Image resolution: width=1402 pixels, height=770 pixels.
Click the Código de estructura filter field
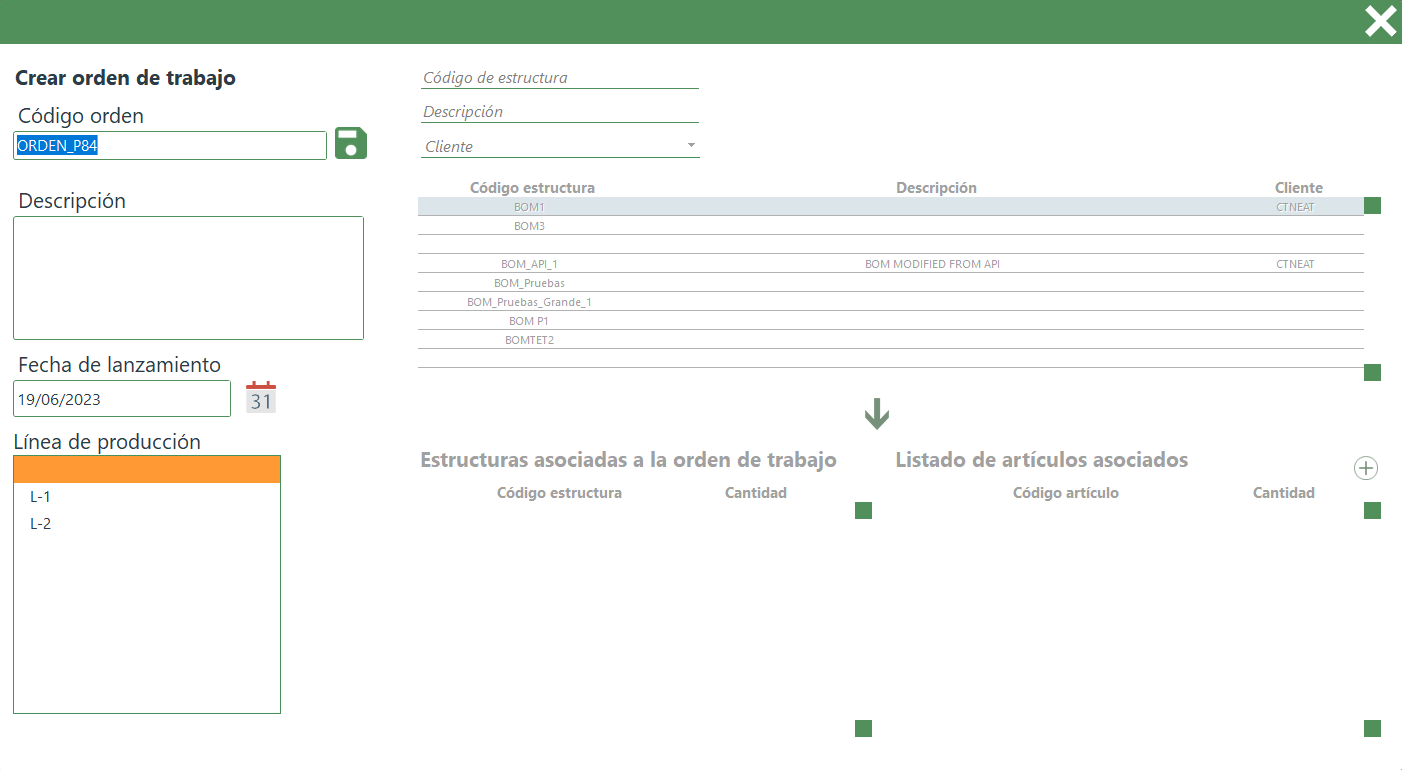[559, 78]
